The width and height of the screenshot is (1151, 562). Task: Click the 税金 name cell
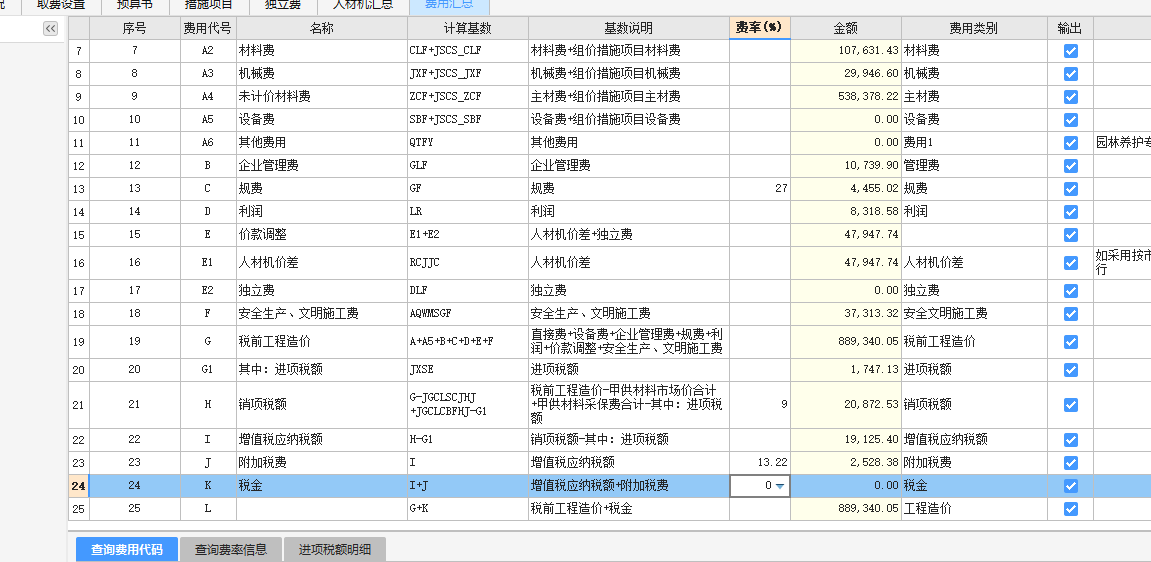tap(322, 486)
